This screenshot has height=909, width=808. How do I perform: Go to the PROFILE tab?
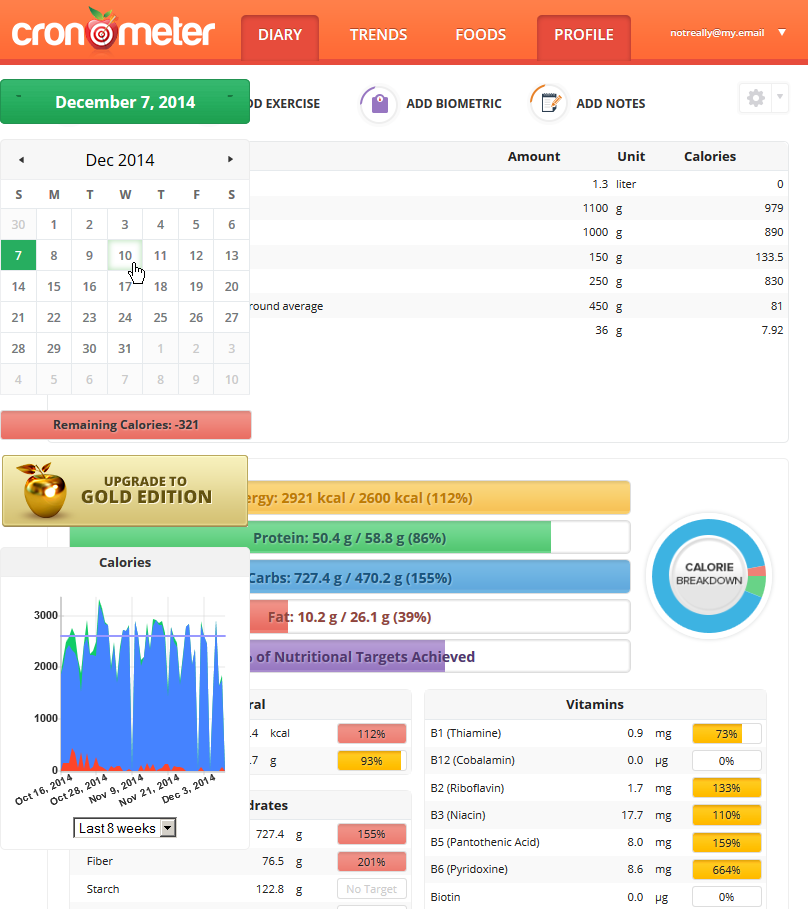click(583, 35)
